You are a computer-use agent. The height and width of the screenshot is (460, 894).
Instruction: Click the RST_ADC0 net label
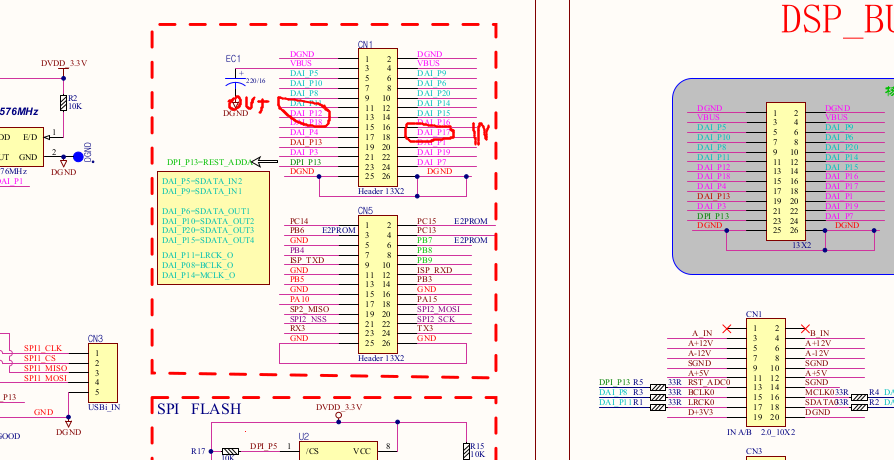[709, 382]
